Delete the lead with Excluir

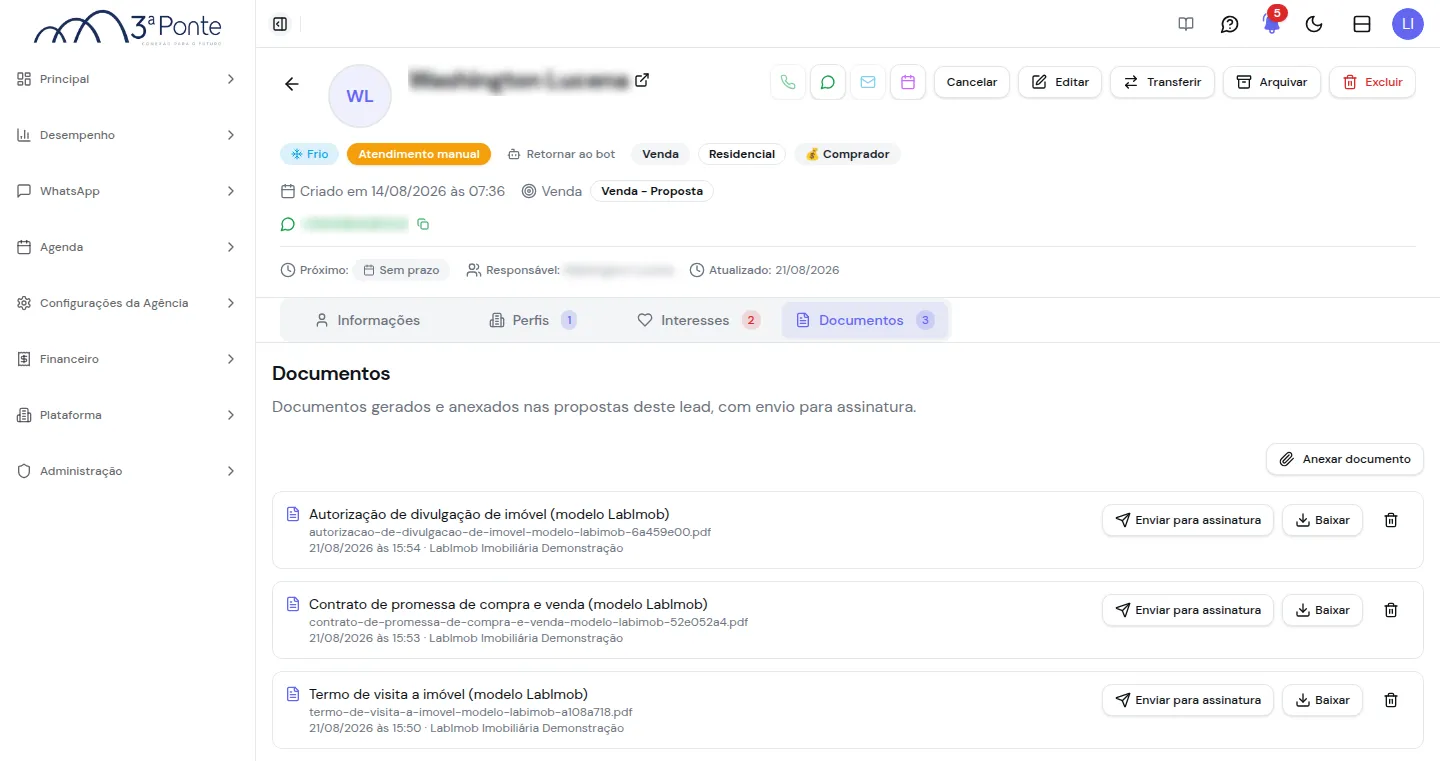[1372, 82]
